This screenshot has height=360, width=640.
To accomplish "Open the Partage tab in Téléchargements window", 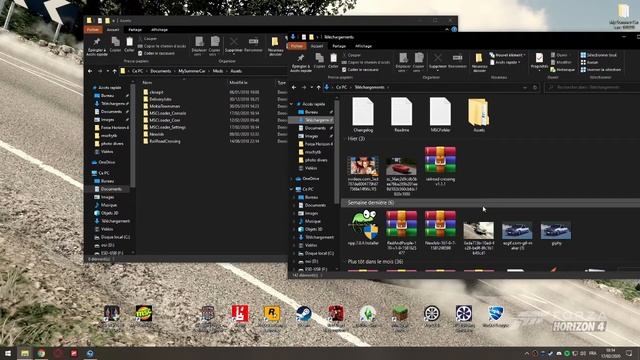I will click(339, 46).
